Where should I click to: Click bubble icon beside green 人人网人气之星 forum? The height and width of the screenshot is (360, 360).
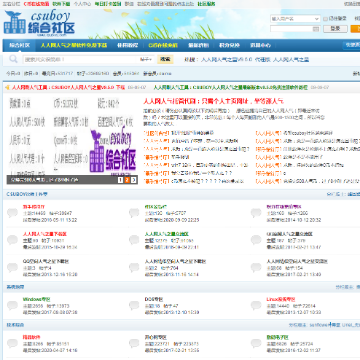coord(134,240)
